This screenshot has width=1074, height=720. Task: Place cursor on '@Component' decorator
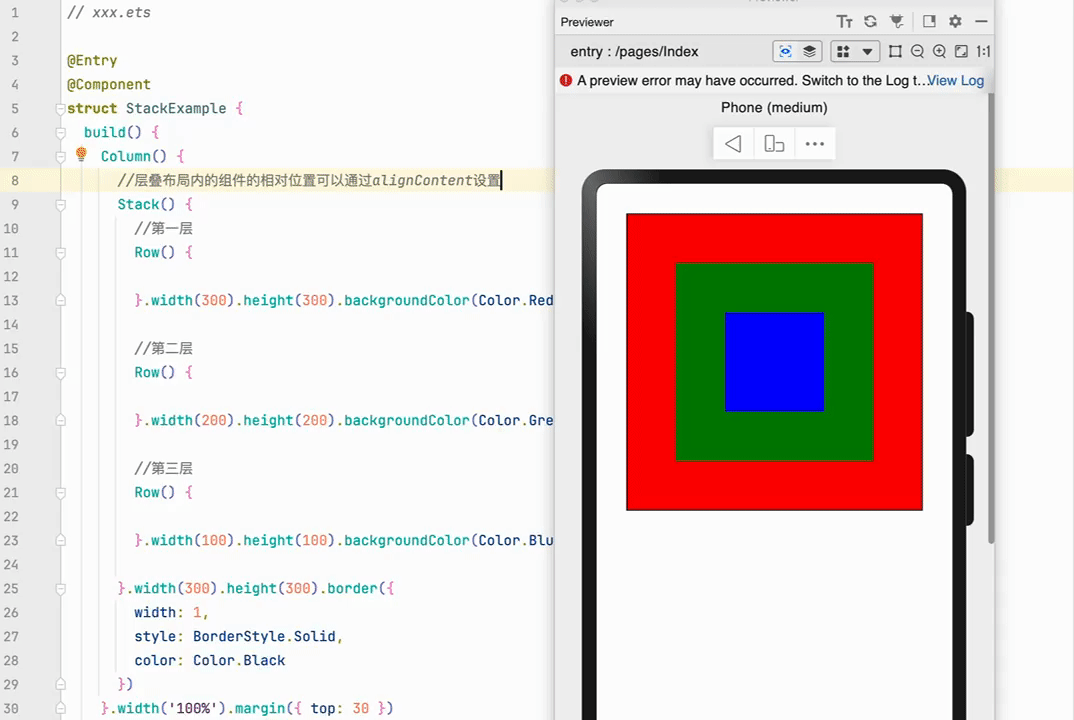(x=109, y=84)
